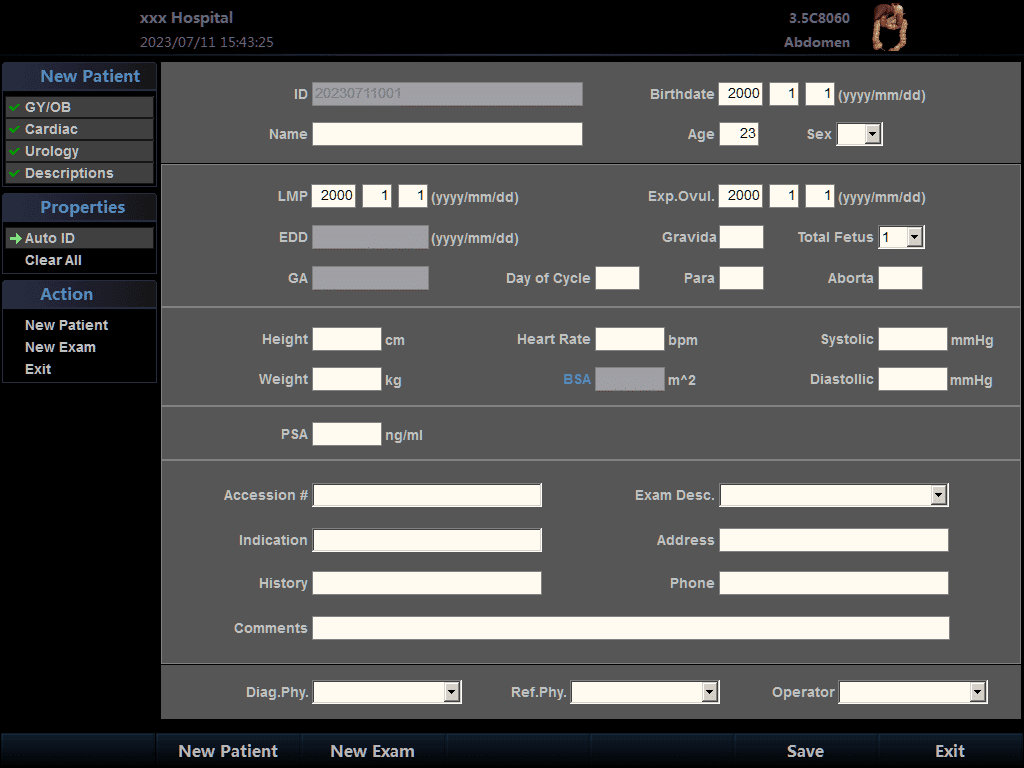The image size is (1024, 768).
Task: Click the abdomen organ icon in header
Action: pyautogui.click(x=889, y=28)
